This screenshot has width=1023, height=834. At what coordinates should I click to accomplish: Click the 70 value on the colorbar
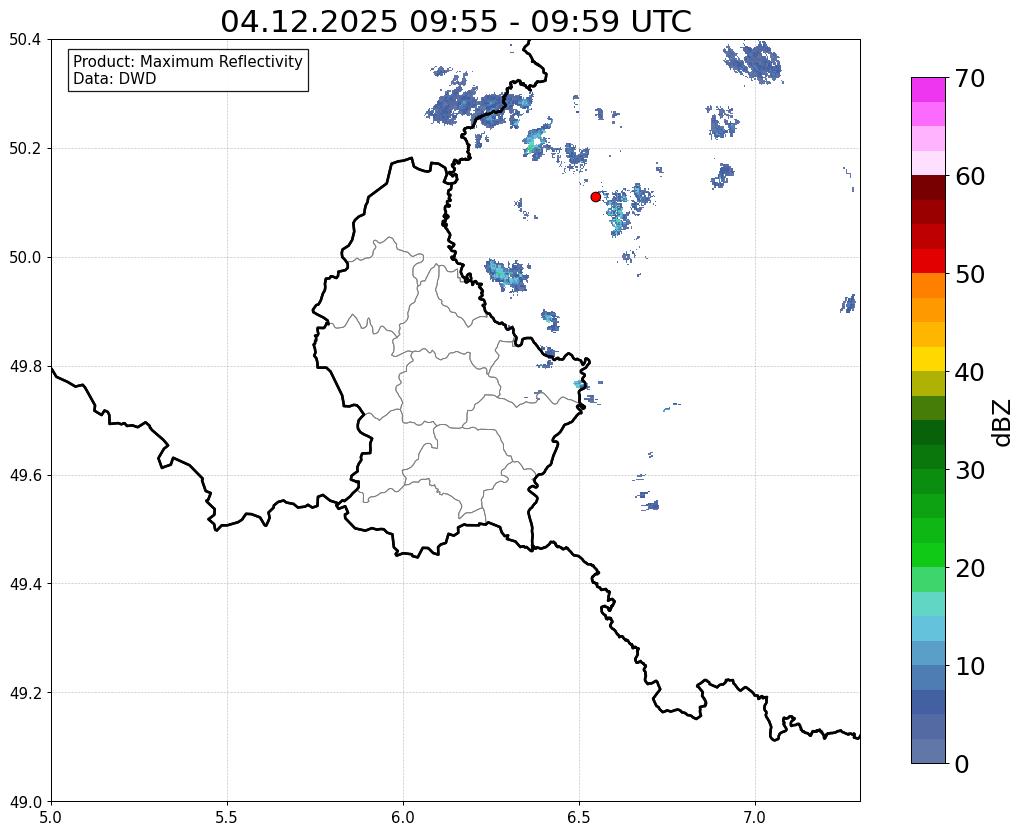970,79
